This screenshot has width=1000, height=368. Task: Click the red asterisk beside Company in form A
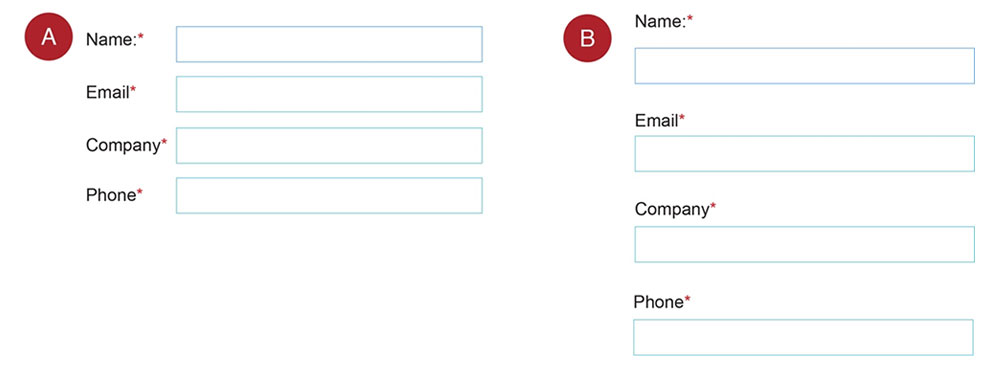[x=164, y=142]
